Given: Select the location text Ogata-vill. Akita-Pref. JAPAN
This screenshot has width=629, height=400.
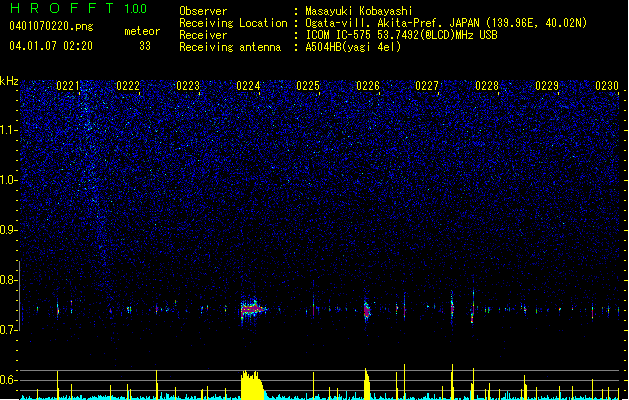Looking at the screenshot, I should [x=392, y=23].
